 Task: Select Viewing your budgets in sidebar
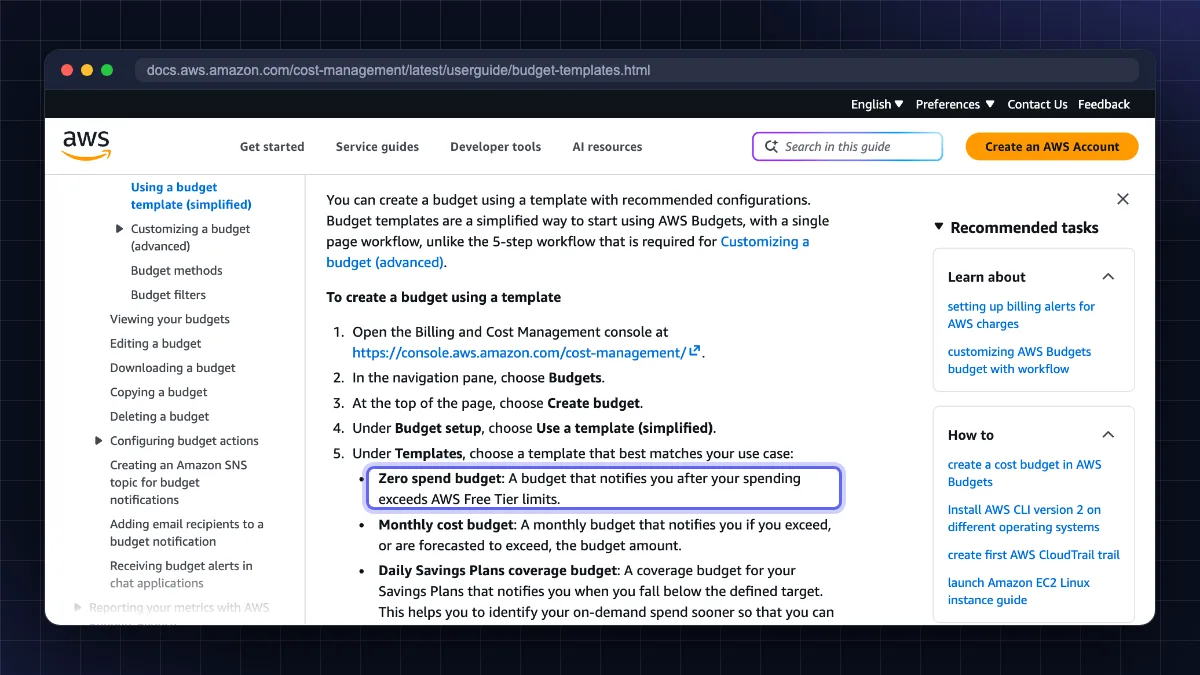[x=170, y=319]
